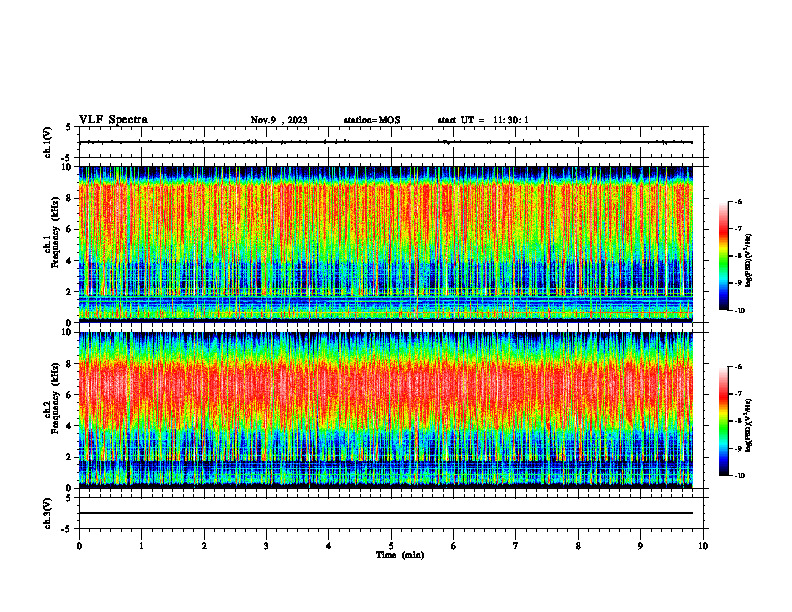Click the "5" tick of ch.1(V) panel
Screen dimensions: 792x612
pyautogui.click(x=70, y=127)
